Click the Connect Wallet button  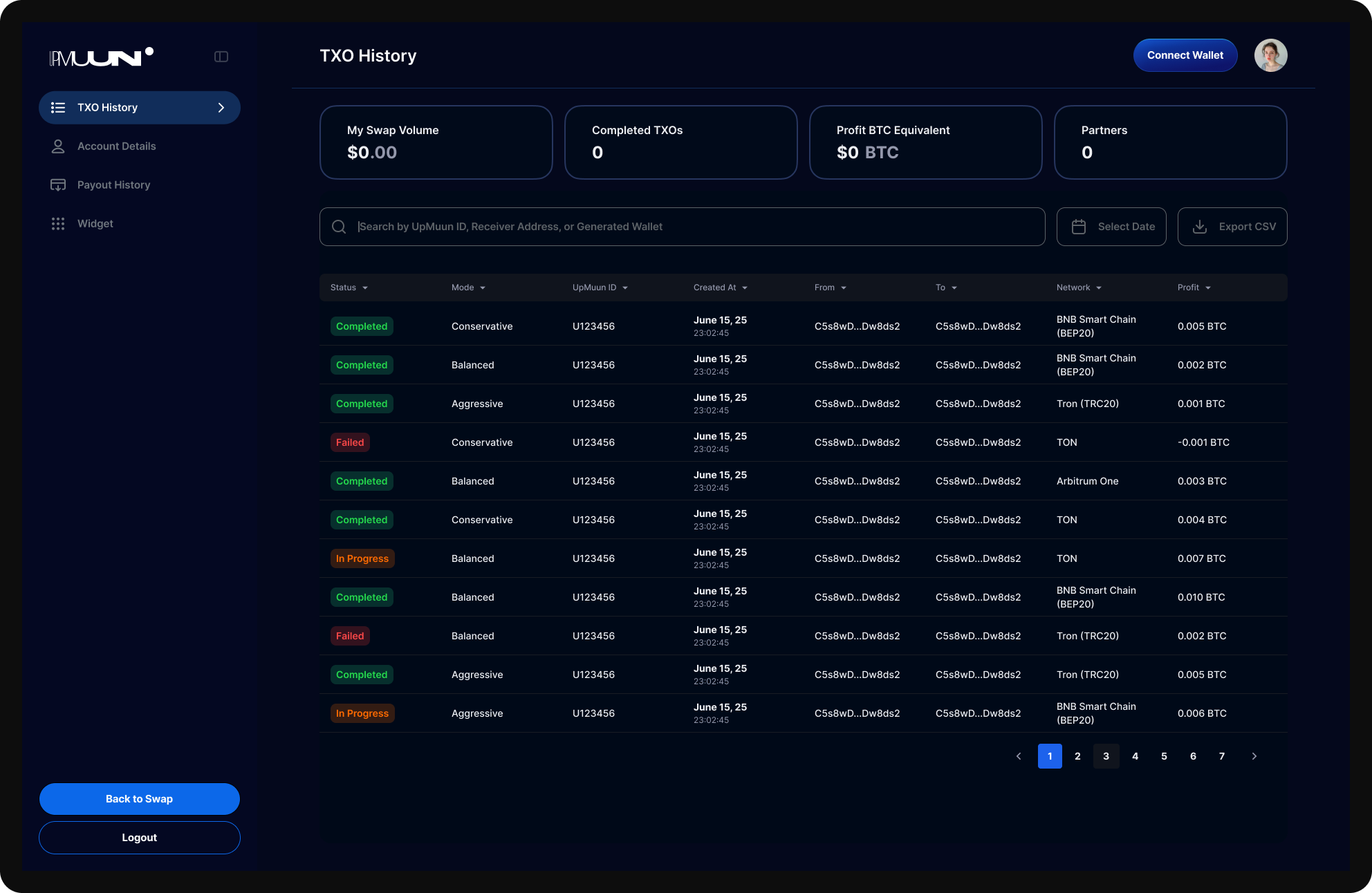1185,55
